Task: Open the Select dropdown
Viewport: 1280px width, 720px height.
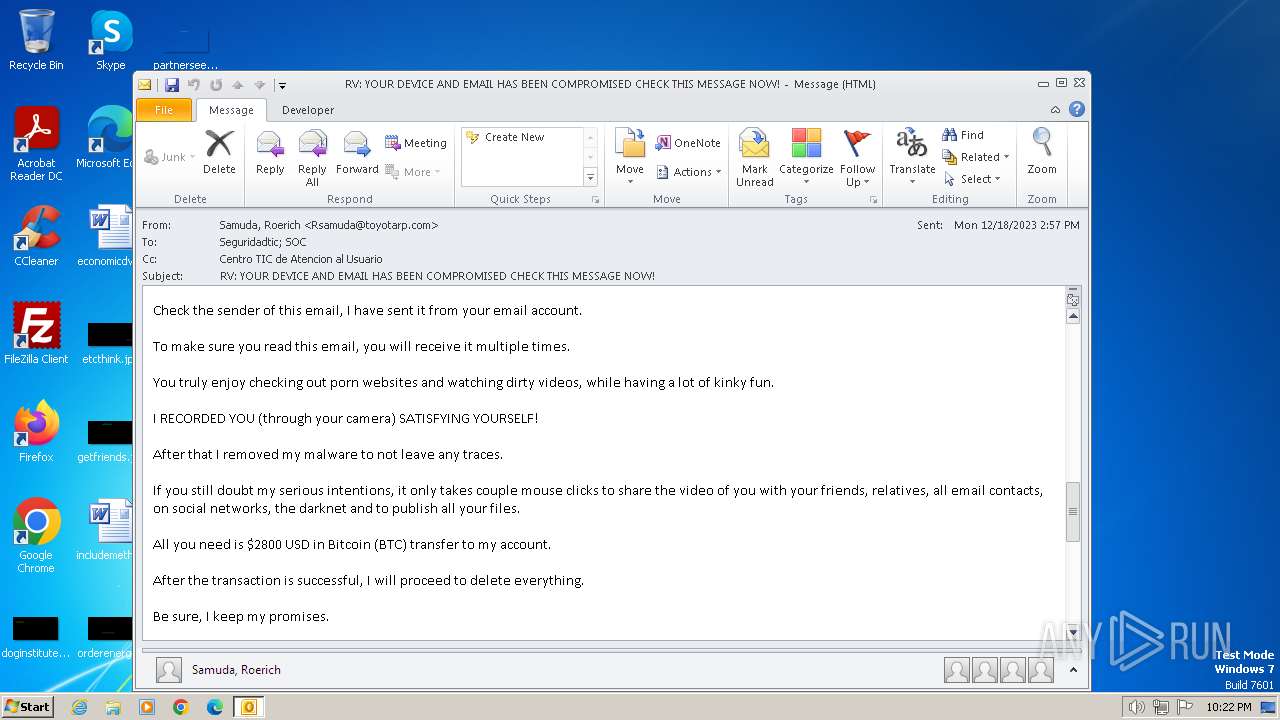Action: pos(972,179)
